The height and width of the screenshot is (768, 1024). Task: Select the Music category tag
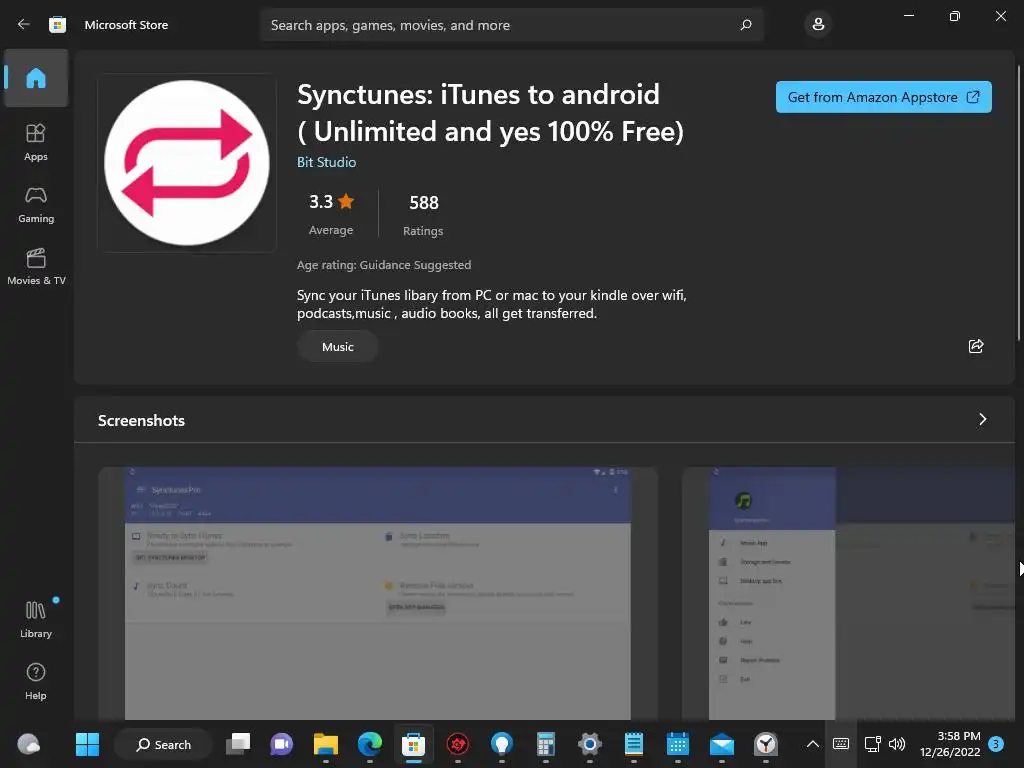pos(338,347)
